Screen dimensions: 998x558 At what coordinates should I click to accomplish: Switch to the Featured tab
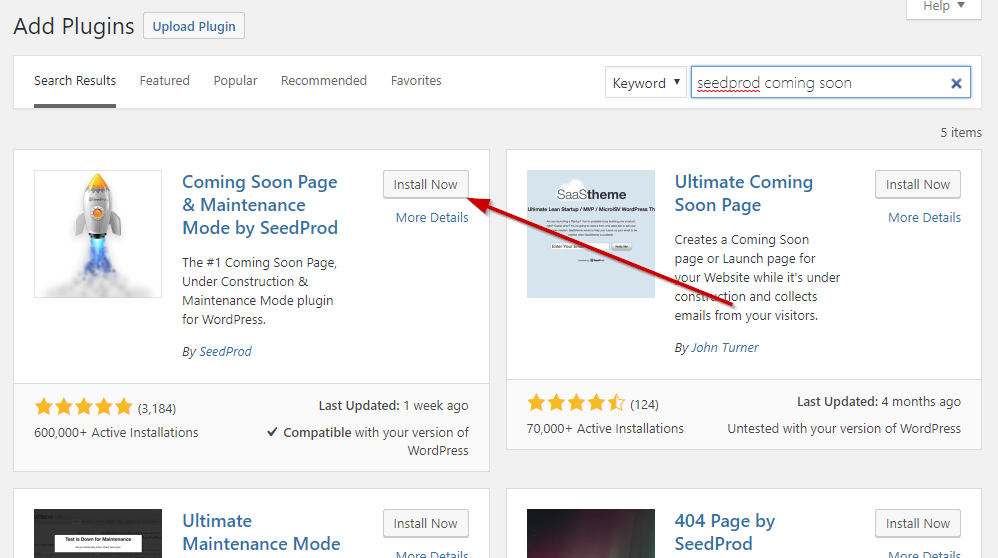[x=165, y=81]
